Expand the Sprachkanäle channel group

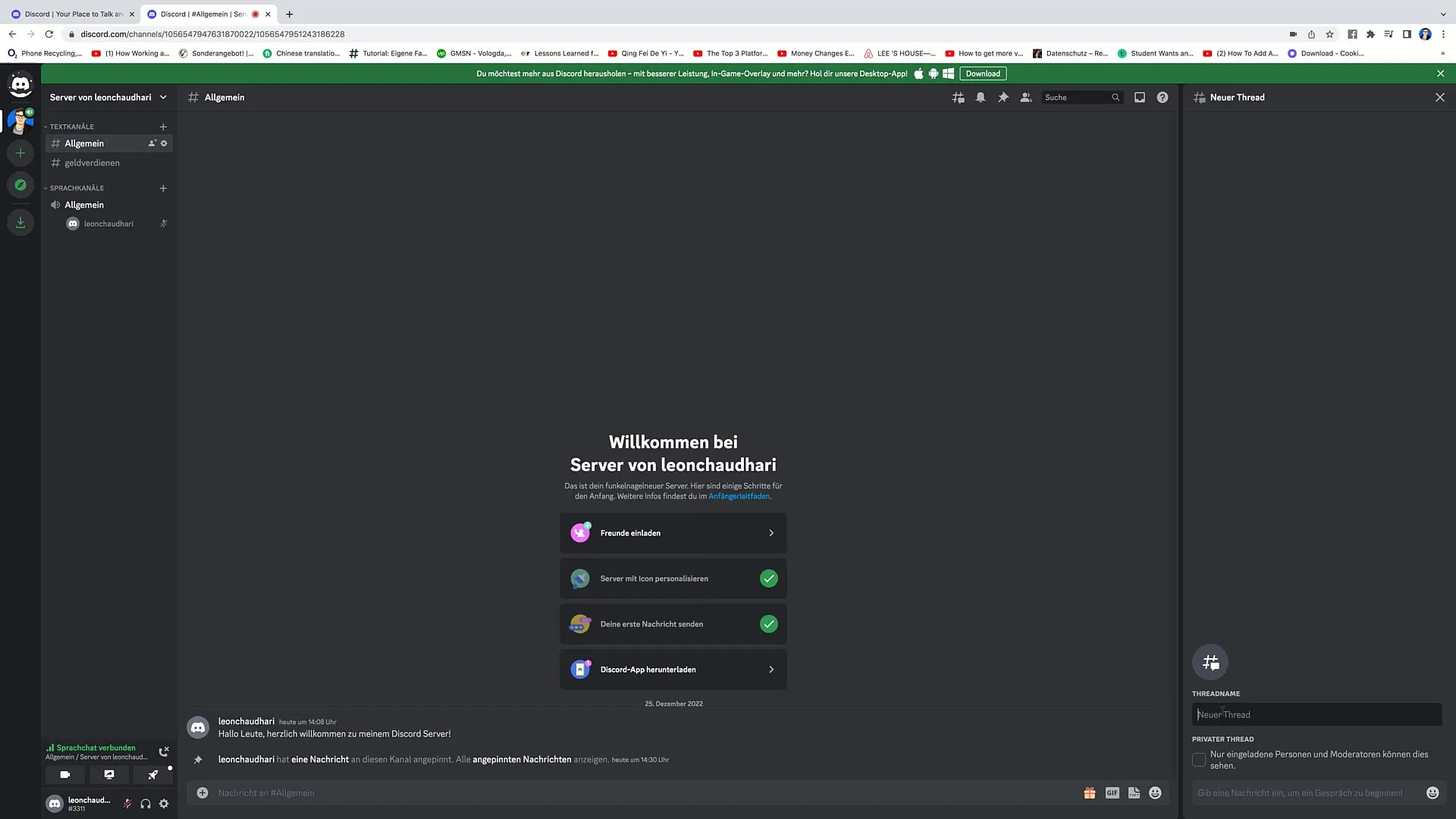(x=76, y=187)
